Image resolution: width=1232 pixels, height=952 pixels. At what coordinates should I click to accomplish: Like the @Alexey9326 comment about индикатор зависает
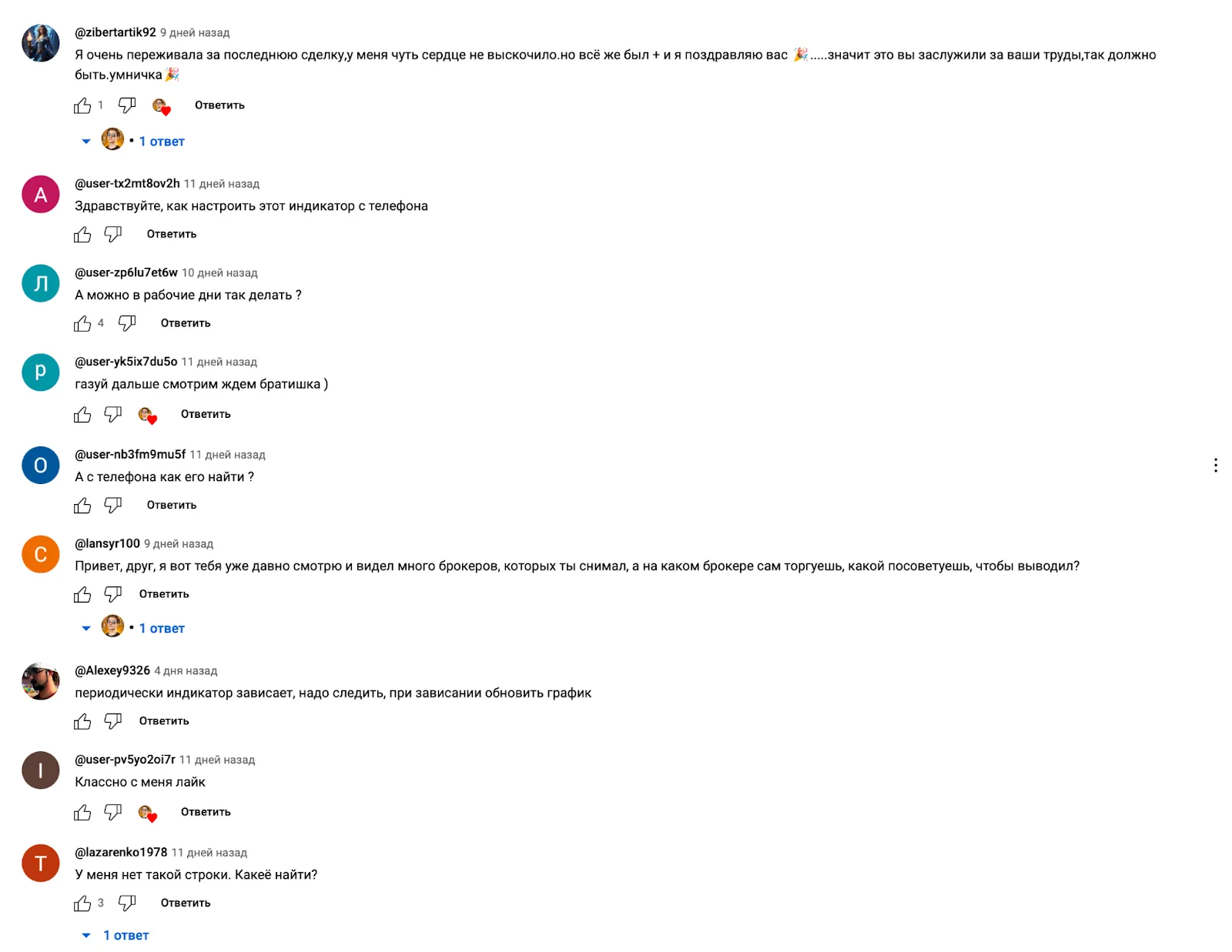click(x=82, y=721)
